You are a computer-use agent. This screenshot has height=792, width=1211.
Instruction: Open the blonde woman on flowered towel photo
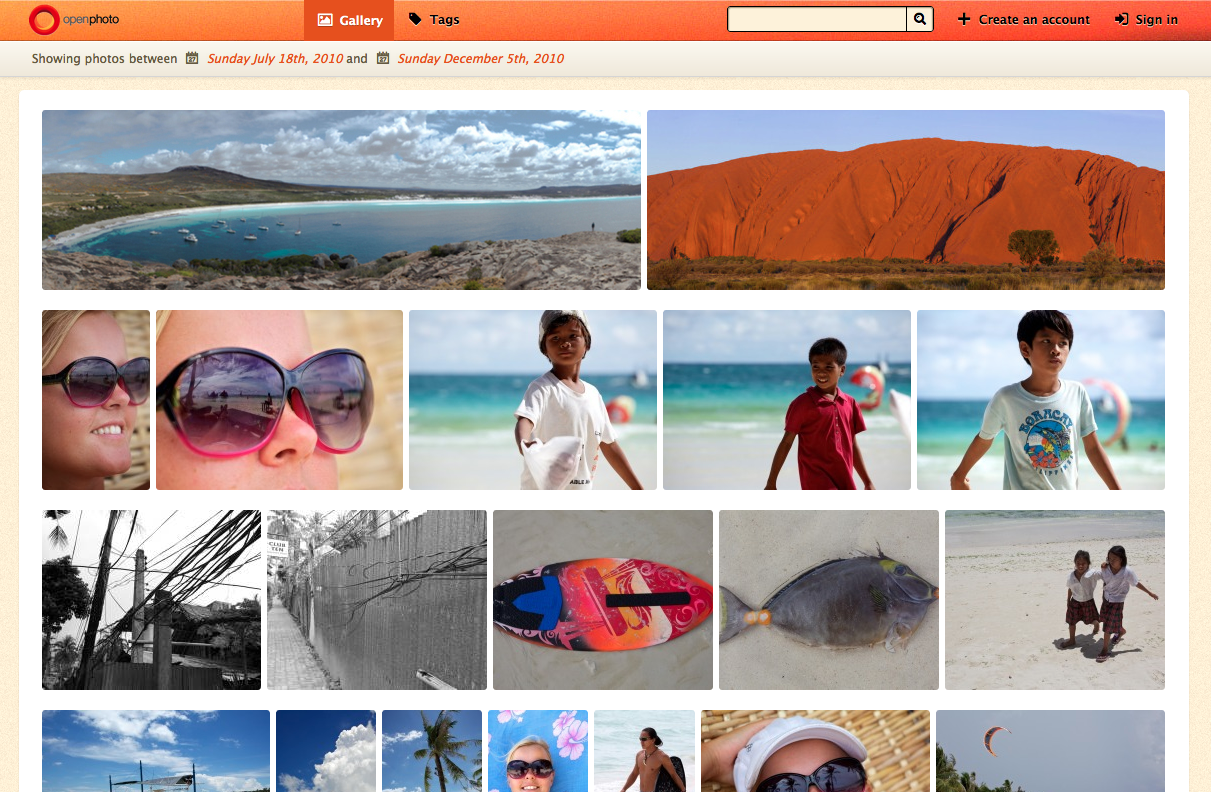[538, 751]
